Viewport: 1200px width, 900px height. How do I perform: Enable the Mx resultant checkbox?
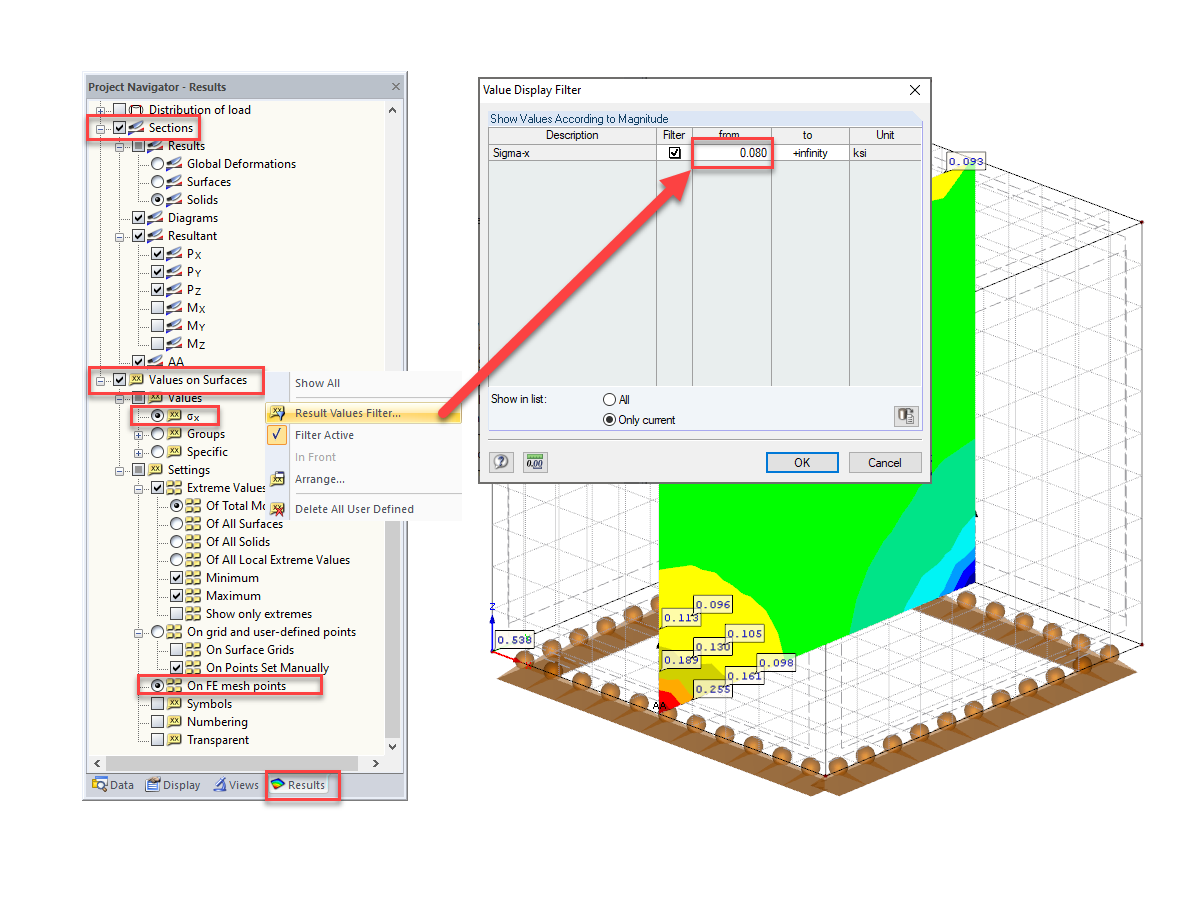[x=157, y=308]
